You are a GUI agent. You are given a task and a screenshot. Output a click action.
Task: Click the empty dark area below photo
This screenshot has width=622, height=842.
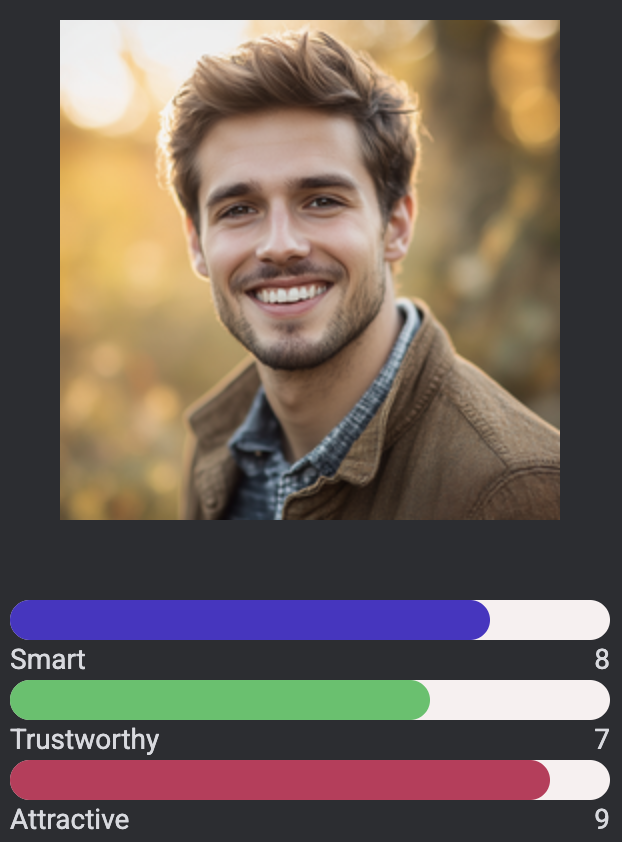310,560
